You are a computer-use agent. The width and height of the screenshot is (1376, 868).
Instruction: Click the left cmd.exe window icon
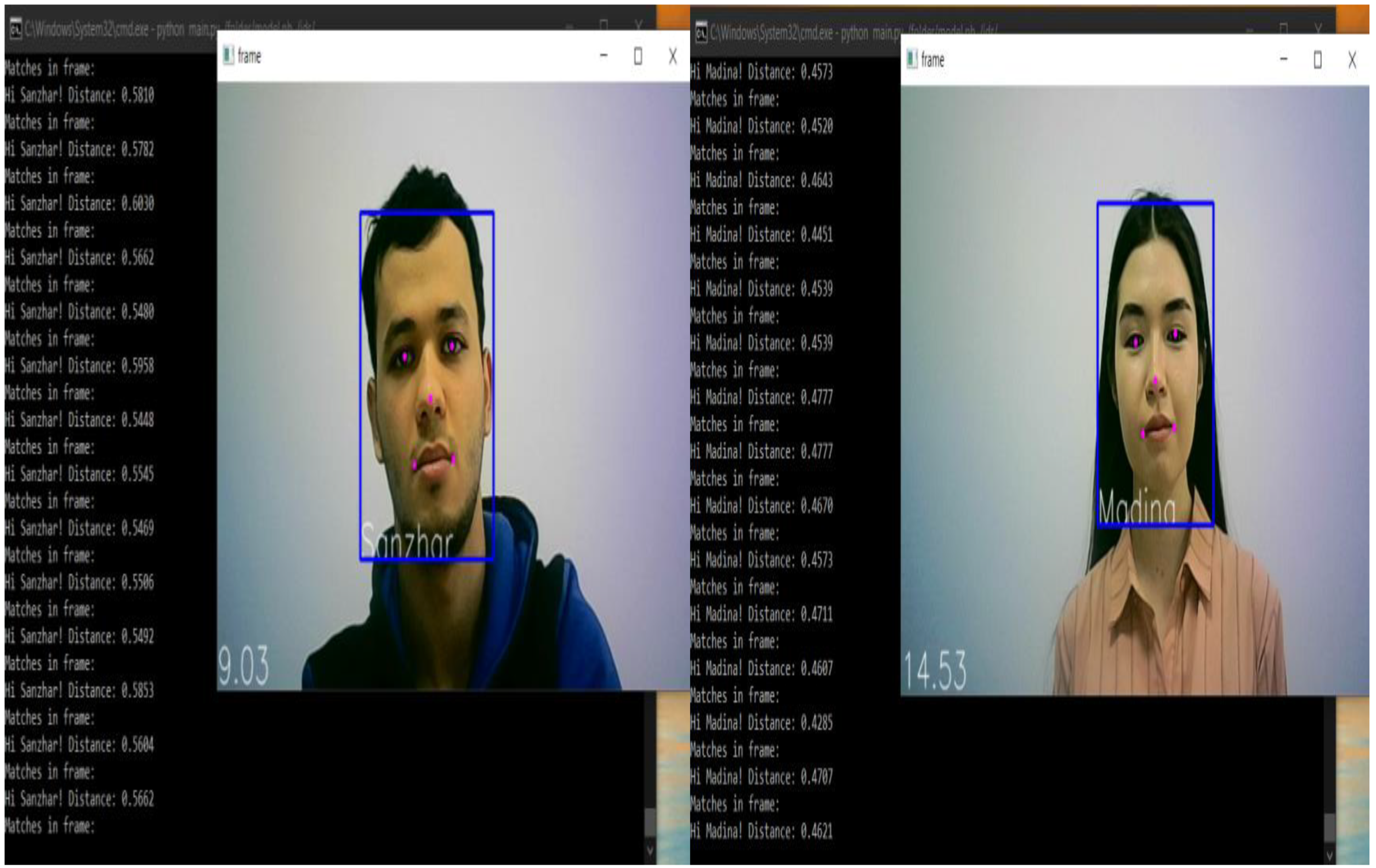(x=16, y=28)
